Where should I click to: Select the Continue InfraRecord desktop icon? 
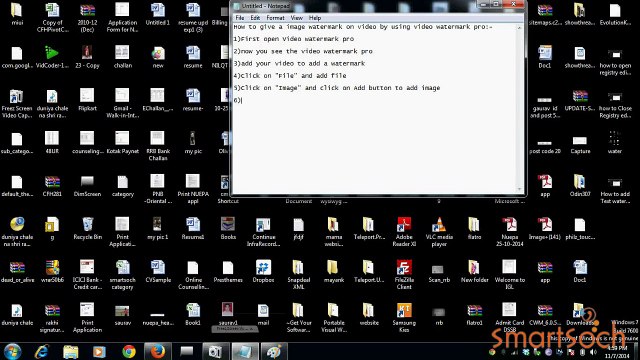click(x=263, y=232)
